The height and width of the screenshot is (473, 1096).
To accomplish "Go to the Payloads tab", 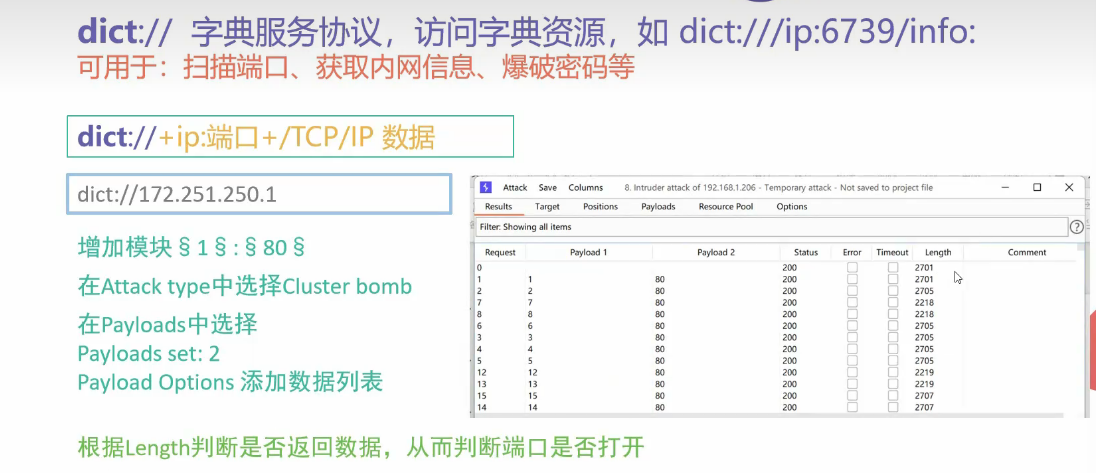I will (658, 207).
